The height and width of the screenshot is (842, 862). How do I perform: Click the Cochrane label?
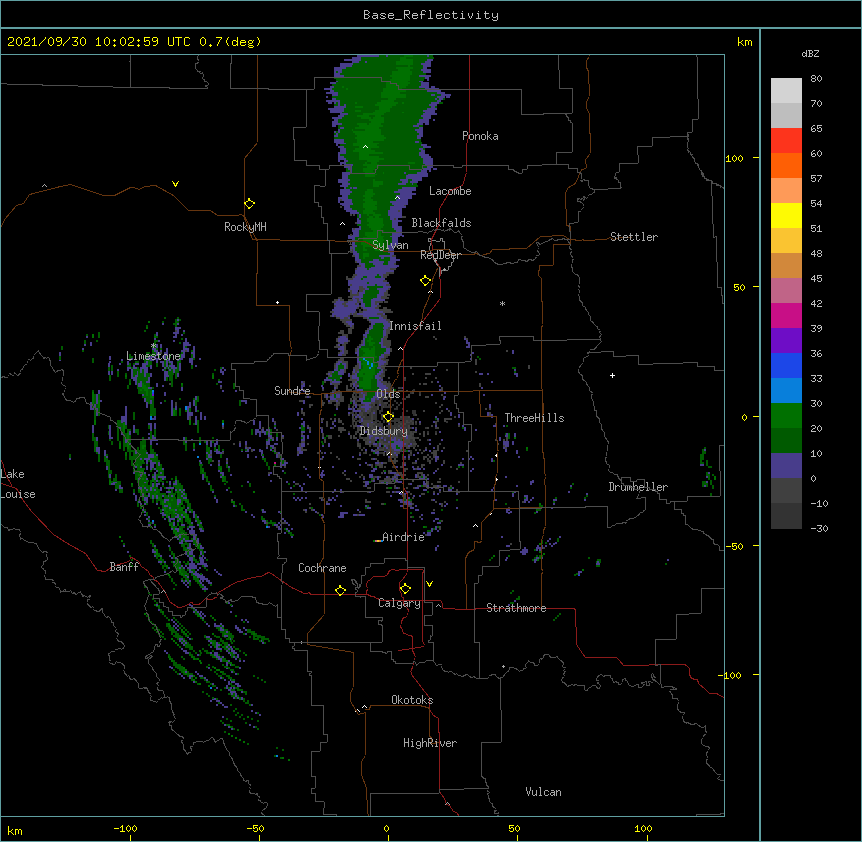coord(322,568)
